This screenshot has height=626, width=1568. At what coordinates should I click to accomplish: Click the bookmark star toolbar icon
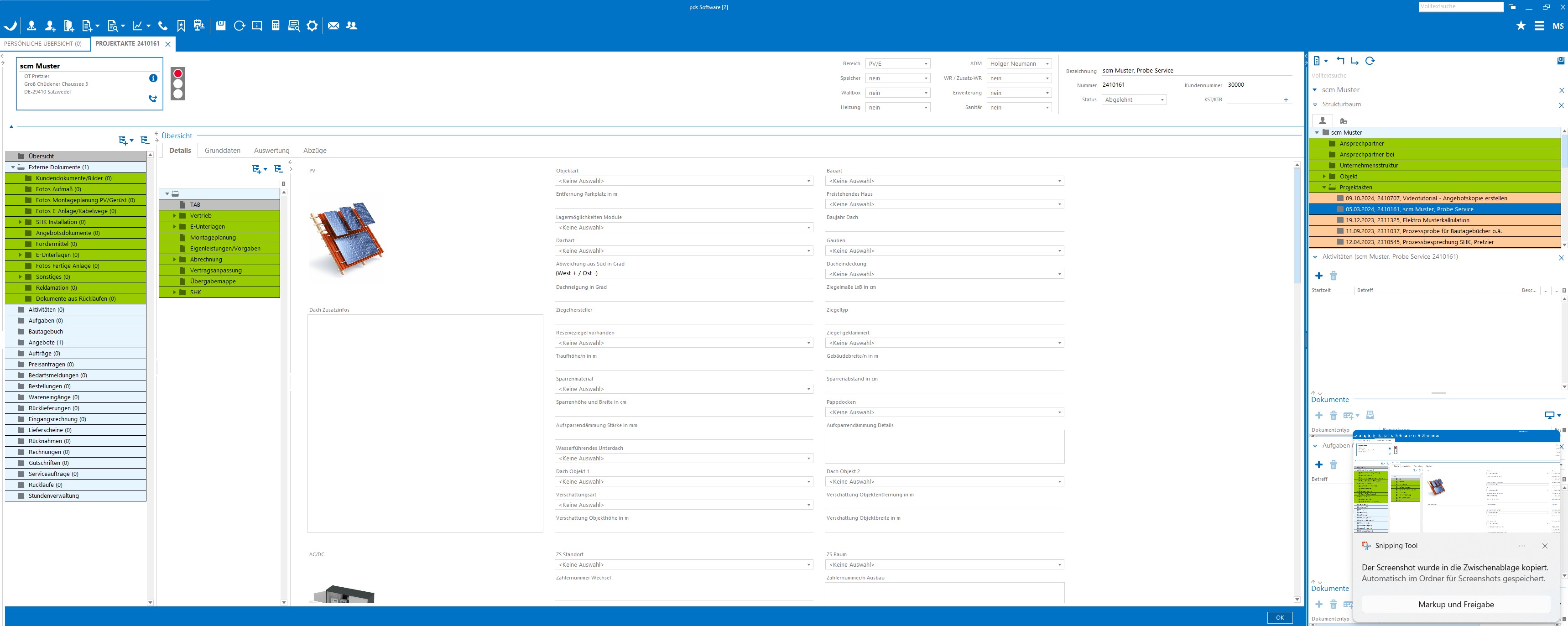point(181,26)
